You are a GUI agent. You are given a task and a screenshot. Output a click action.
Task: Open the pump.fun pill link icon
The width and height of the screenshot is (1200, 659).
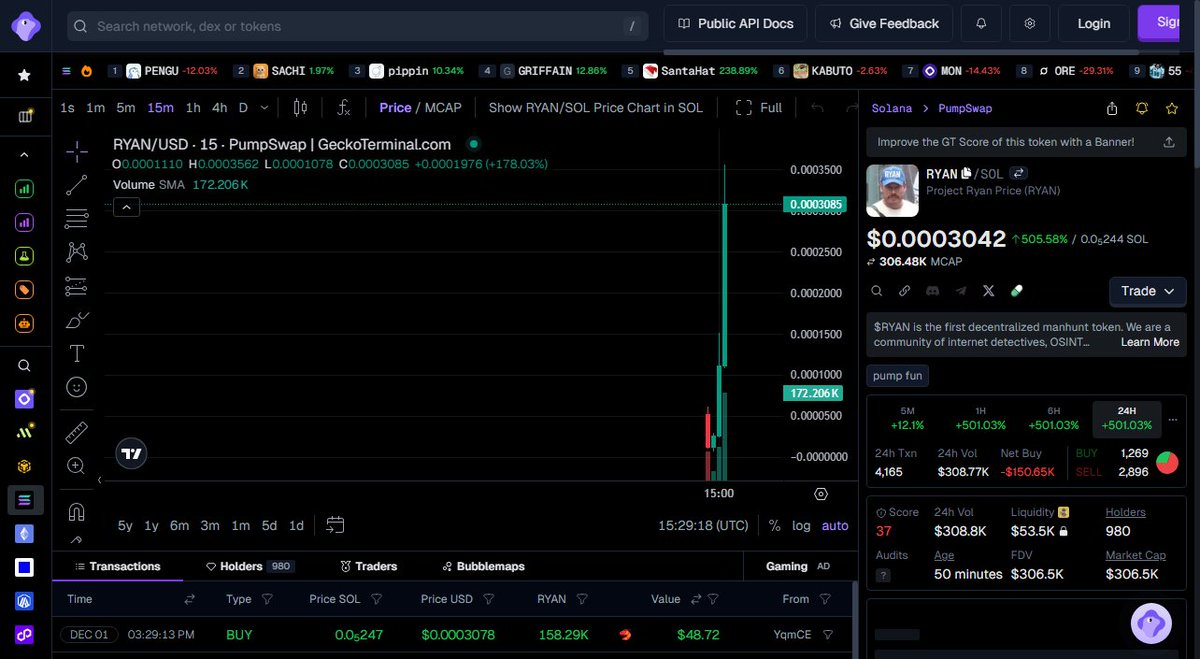(1017, 291)
